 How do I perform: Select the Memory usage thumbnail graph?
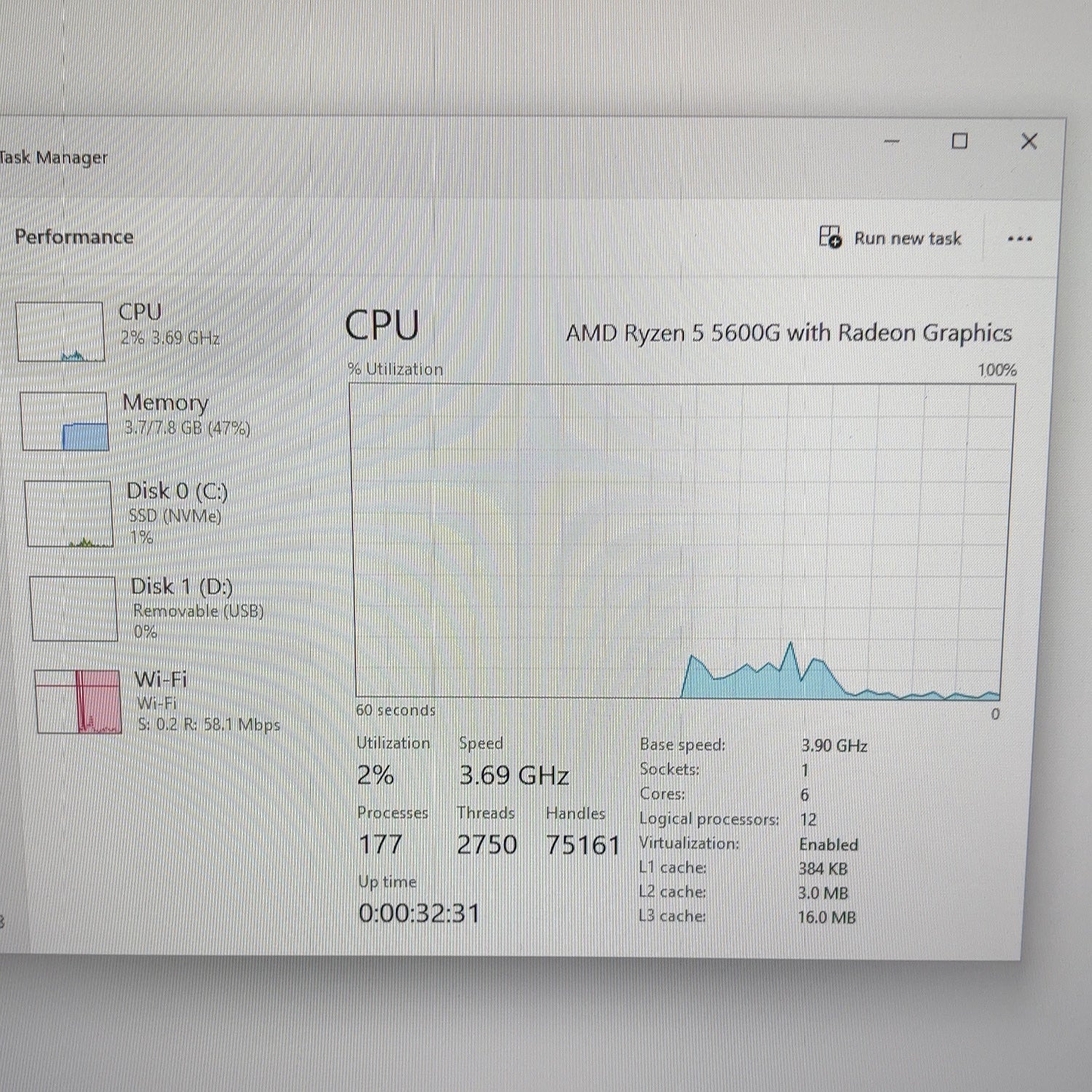click(65, 421)
